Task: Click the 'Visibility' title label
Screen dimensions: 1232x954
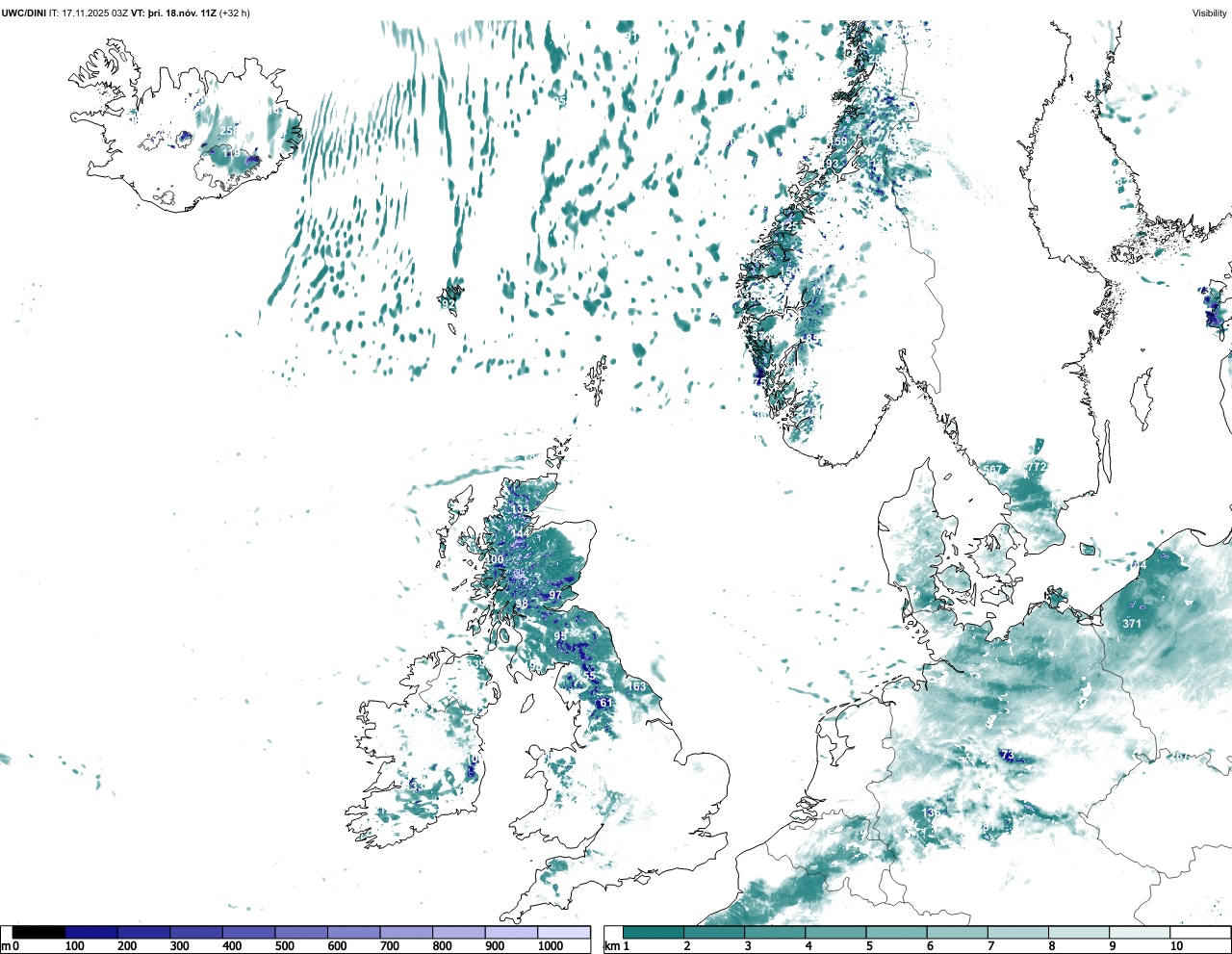Action: tap(1210, 13)
